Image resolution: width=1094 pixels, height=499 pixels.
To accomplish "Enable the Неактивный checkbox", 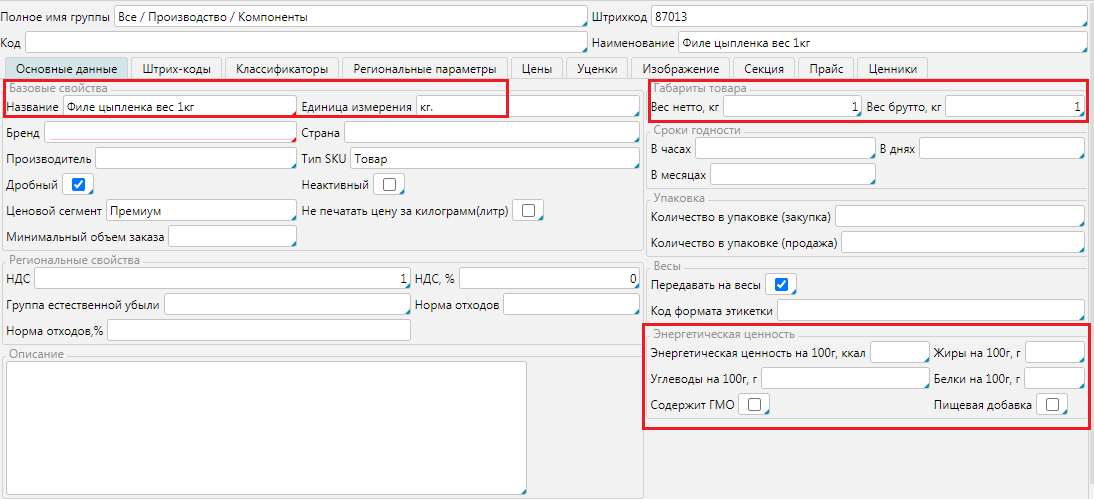I will pyautogui.click(x=388, y=184).
